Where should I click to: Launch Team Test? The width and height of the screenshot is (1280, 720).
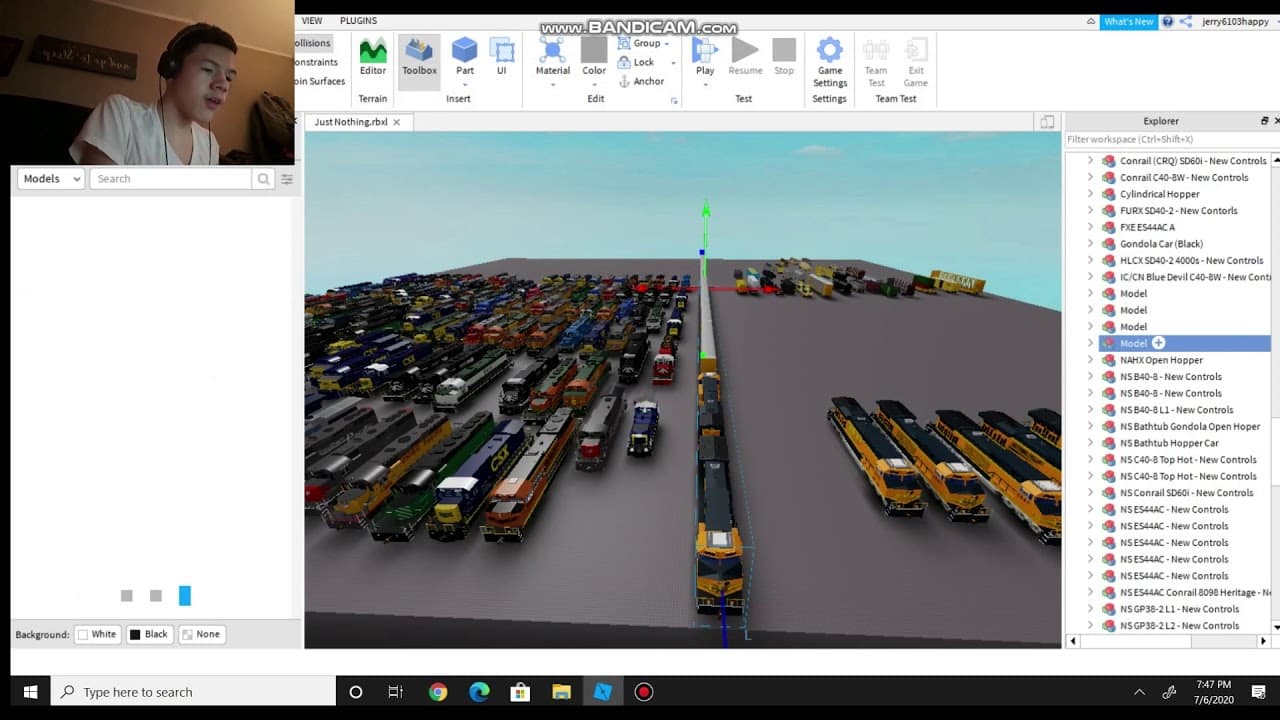pos(876,62)
